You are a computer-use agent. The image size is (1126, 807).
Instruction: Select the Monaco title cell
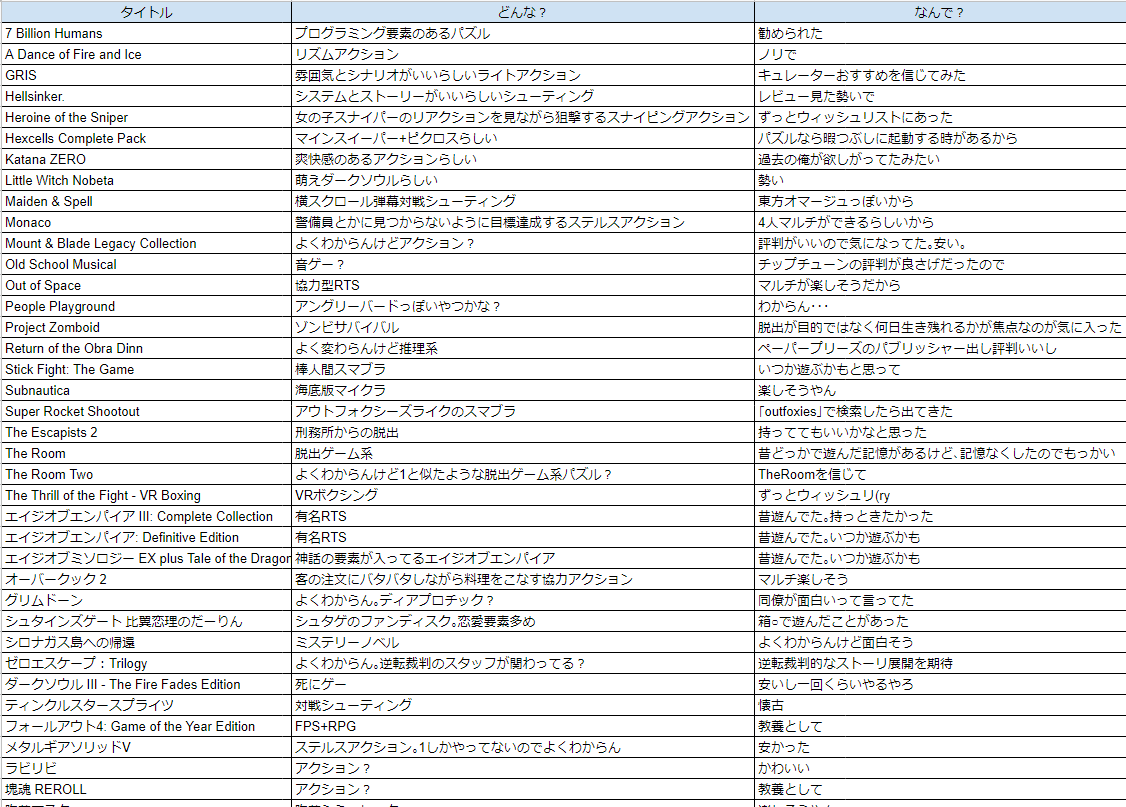pyautogui.click(x=146, y=222)
